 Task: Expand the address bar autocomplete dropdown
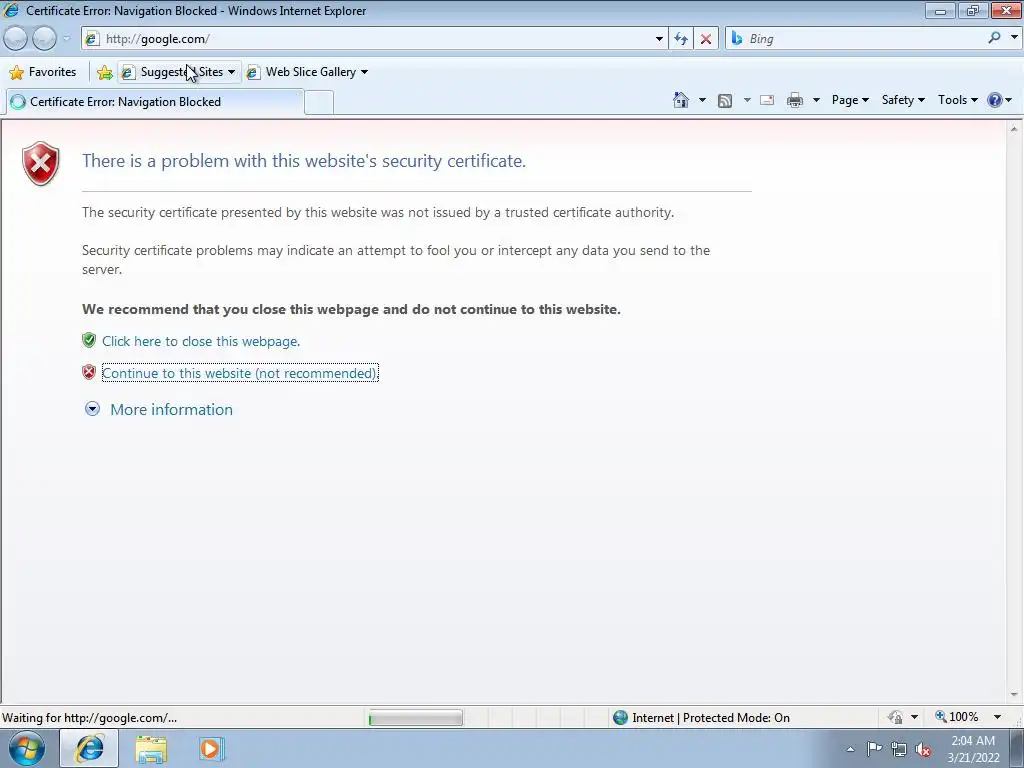[659, 39]
